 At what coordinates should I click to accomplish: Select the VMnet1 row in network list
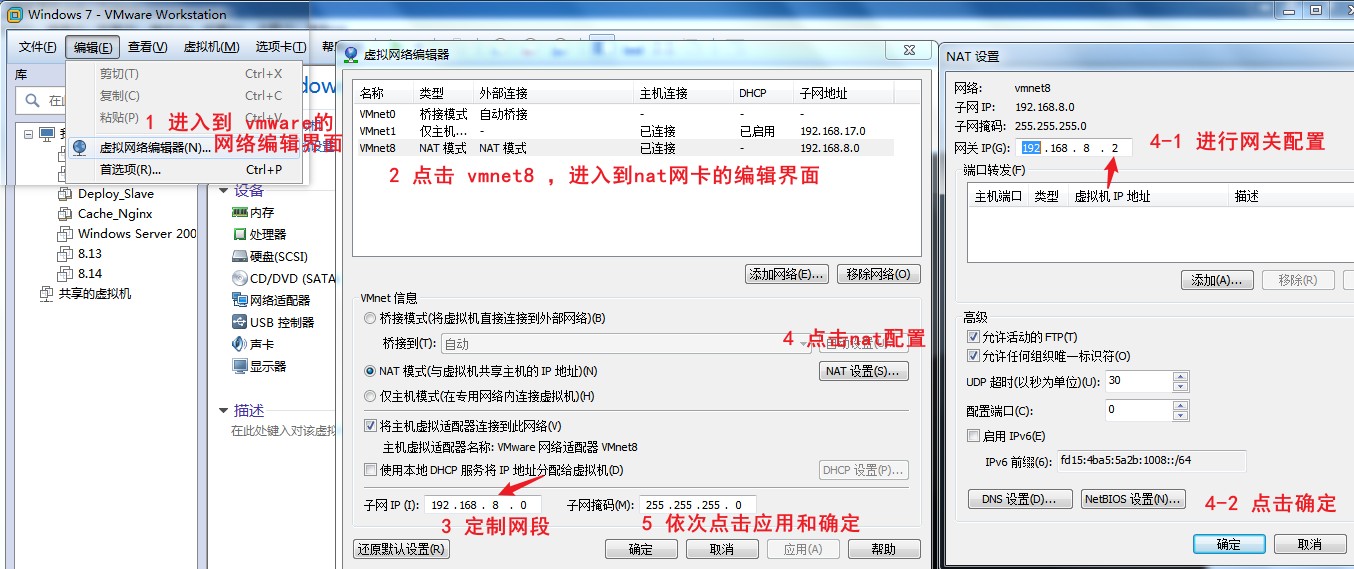(625, 131)
